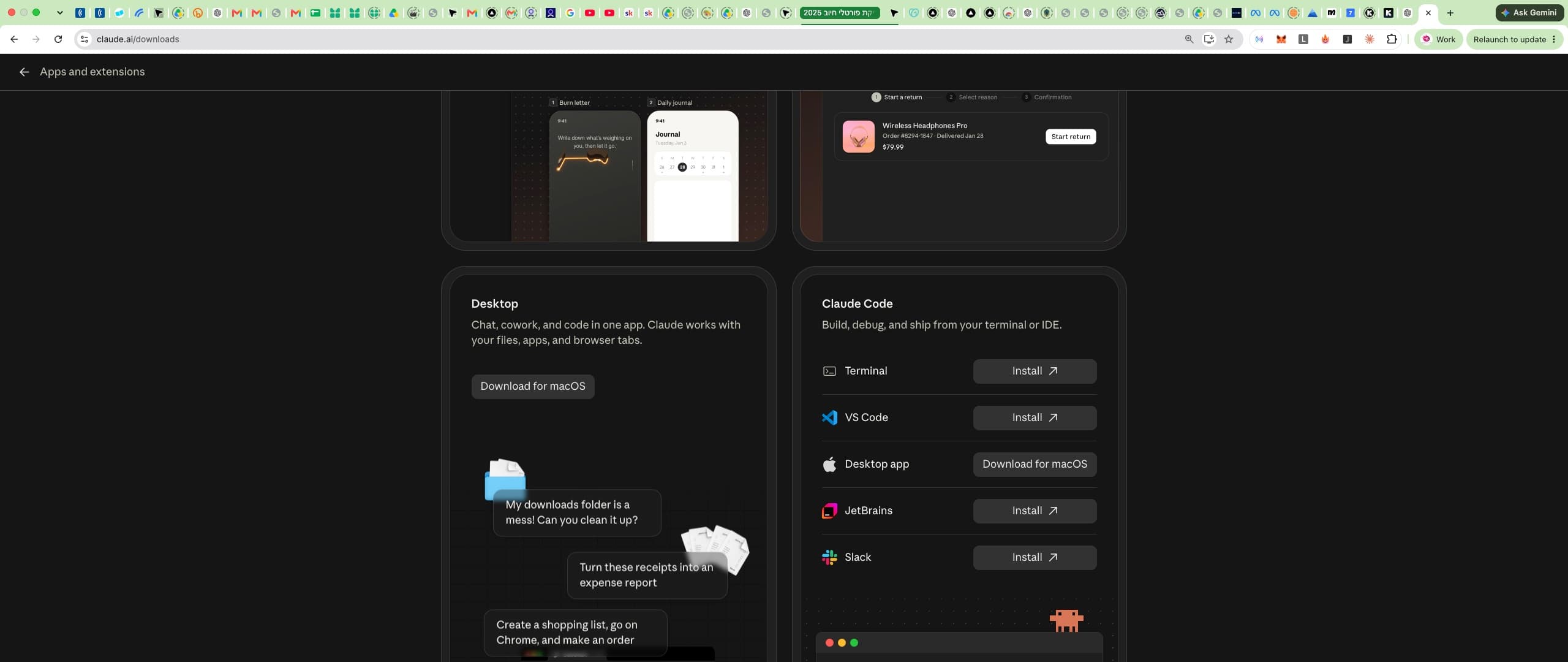Click the Select reason step label

click(x=978, y=97)
